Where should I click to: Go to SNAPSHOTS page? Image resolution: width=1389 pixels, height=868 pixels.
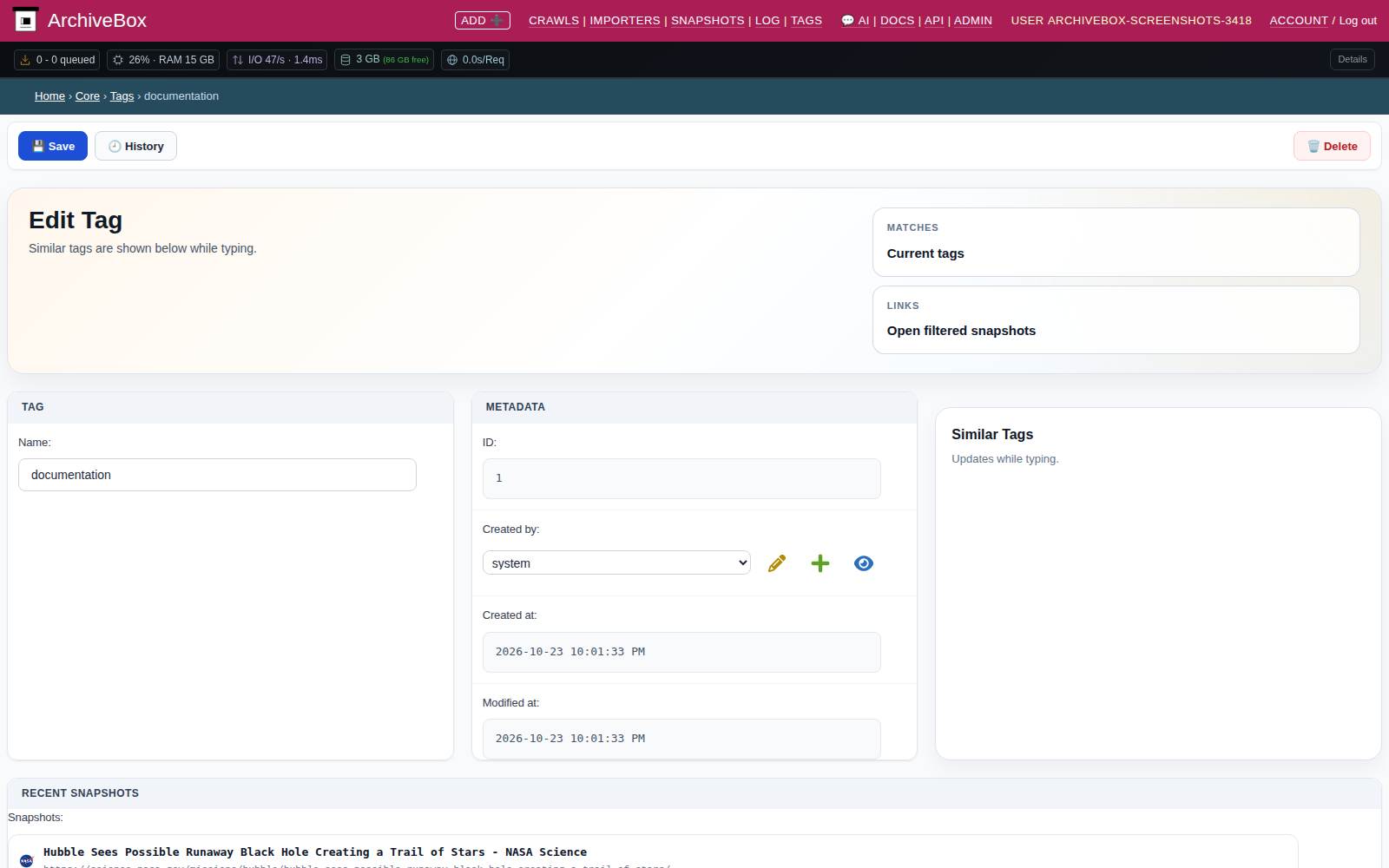[x=708, y=21]
